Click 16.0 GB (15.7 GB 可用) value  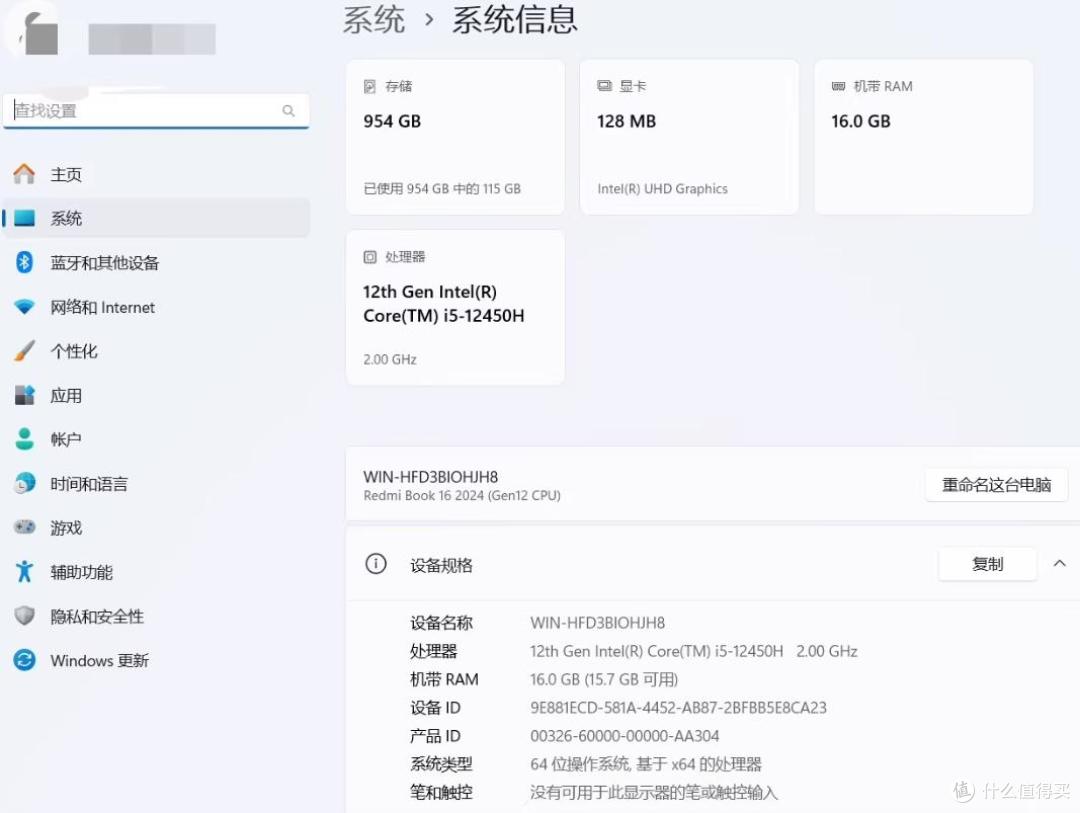click(604, 679)
